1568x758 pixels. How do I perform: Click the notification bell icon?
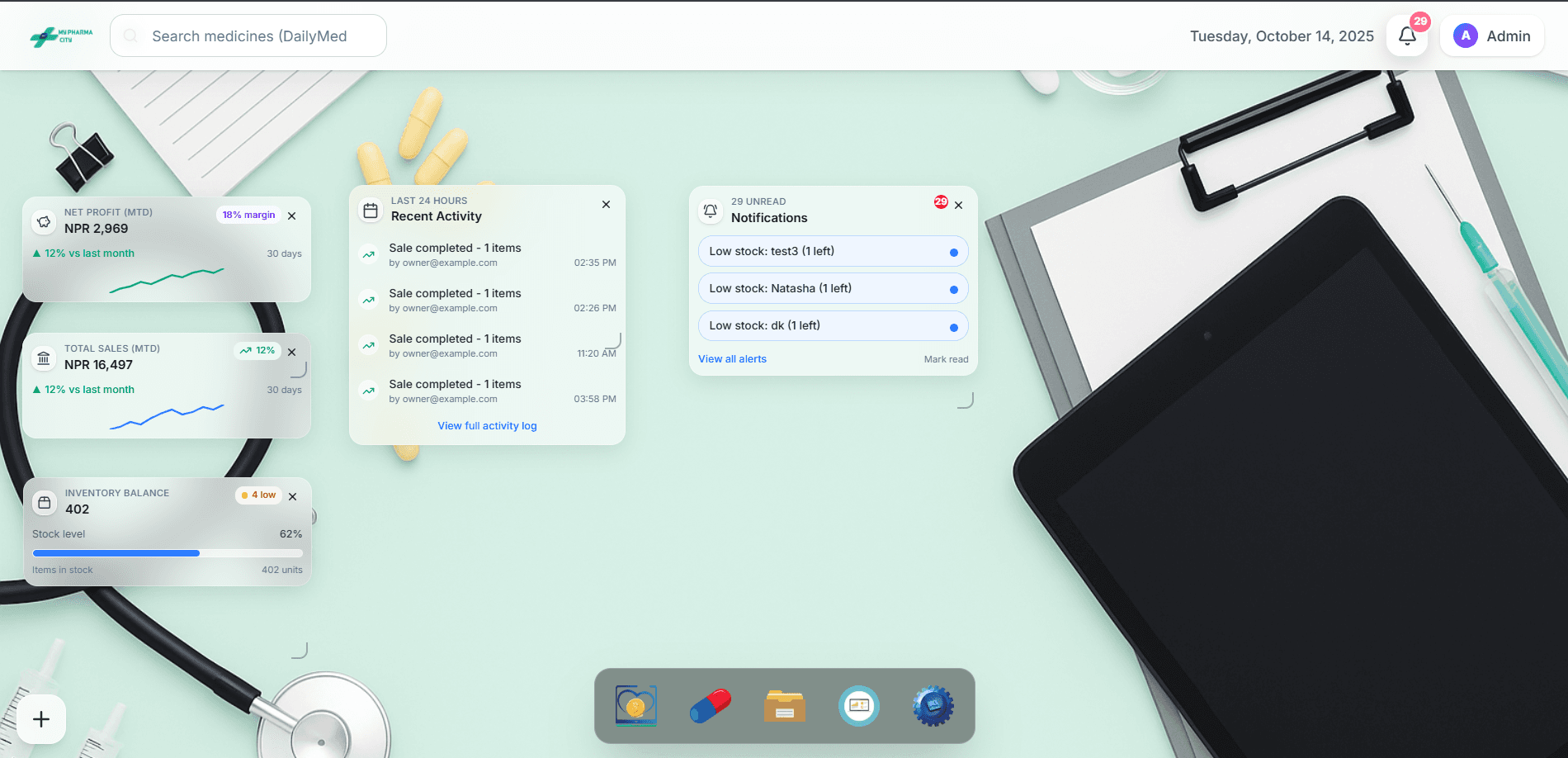coord(1406,36)
